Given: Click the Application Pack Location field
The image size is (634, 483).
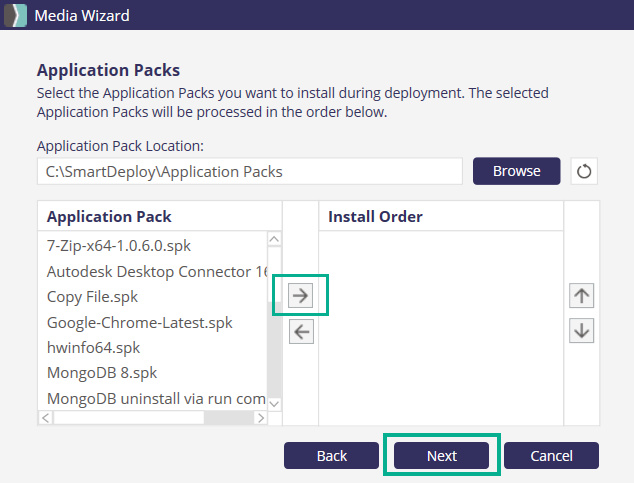Looking at the screenshot, I should pos(249,171).
